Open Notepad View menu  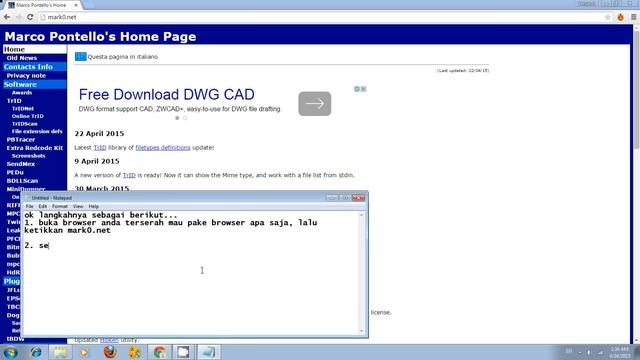(x=78, y=207)
